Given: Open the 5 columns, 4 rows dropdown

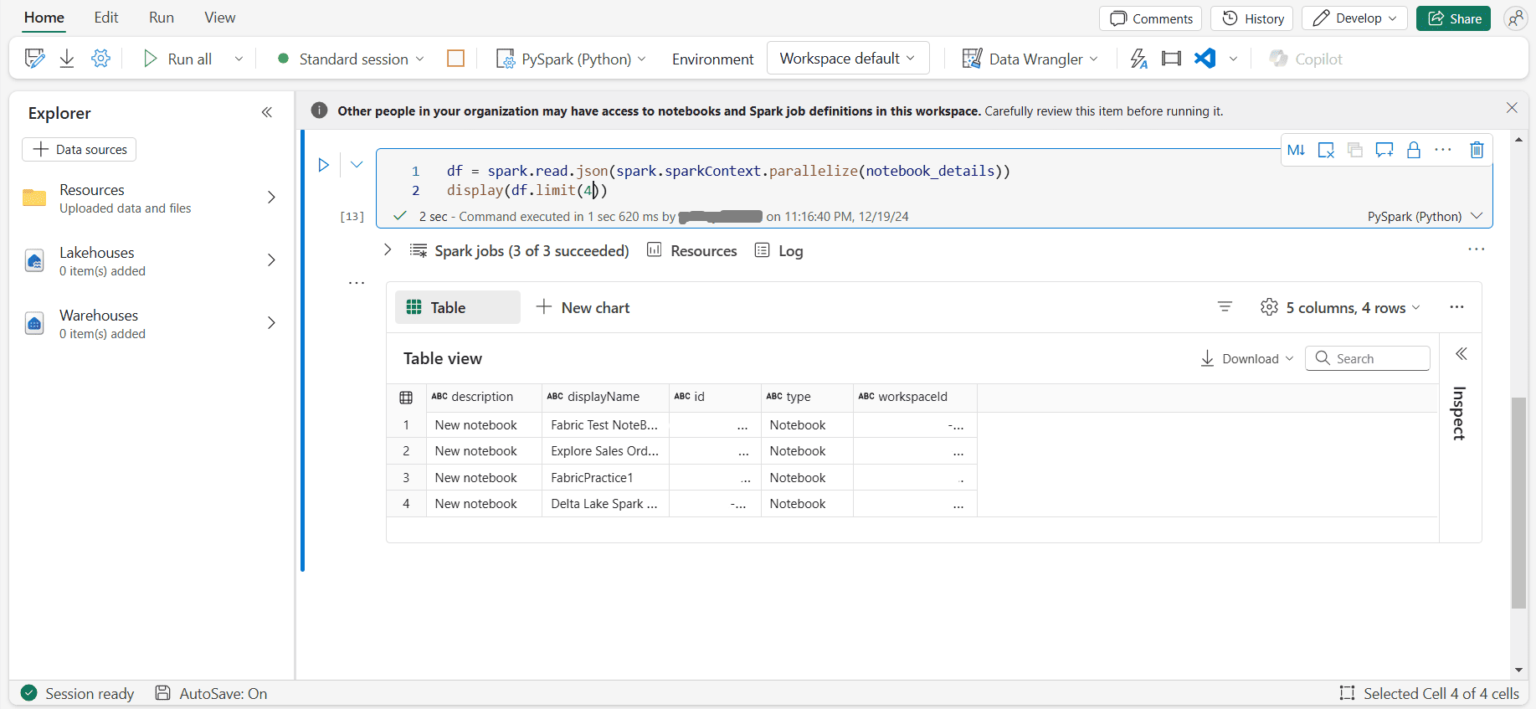Looking at the screenshot, I should click(1341, 307).
